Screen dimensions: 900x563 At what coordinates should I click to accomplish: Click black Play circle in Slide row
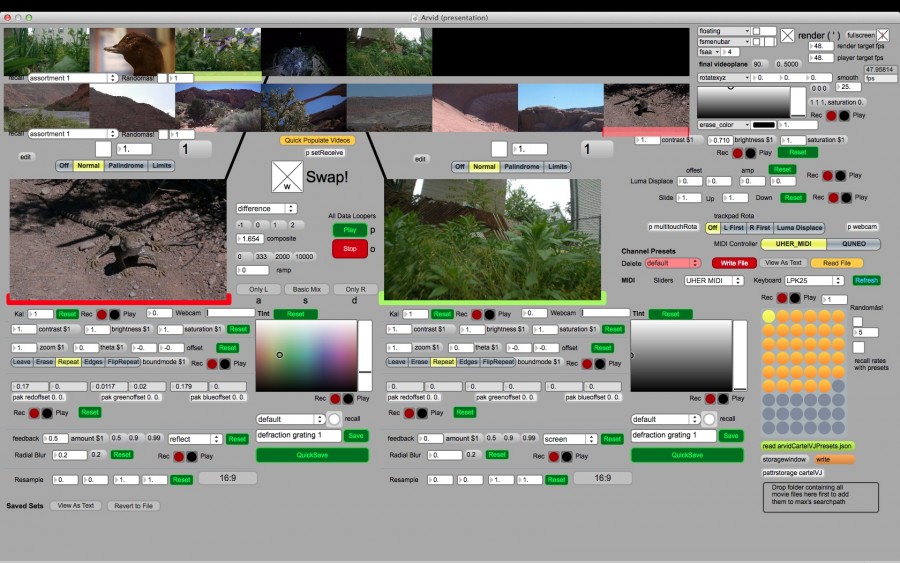click(846, 197)
